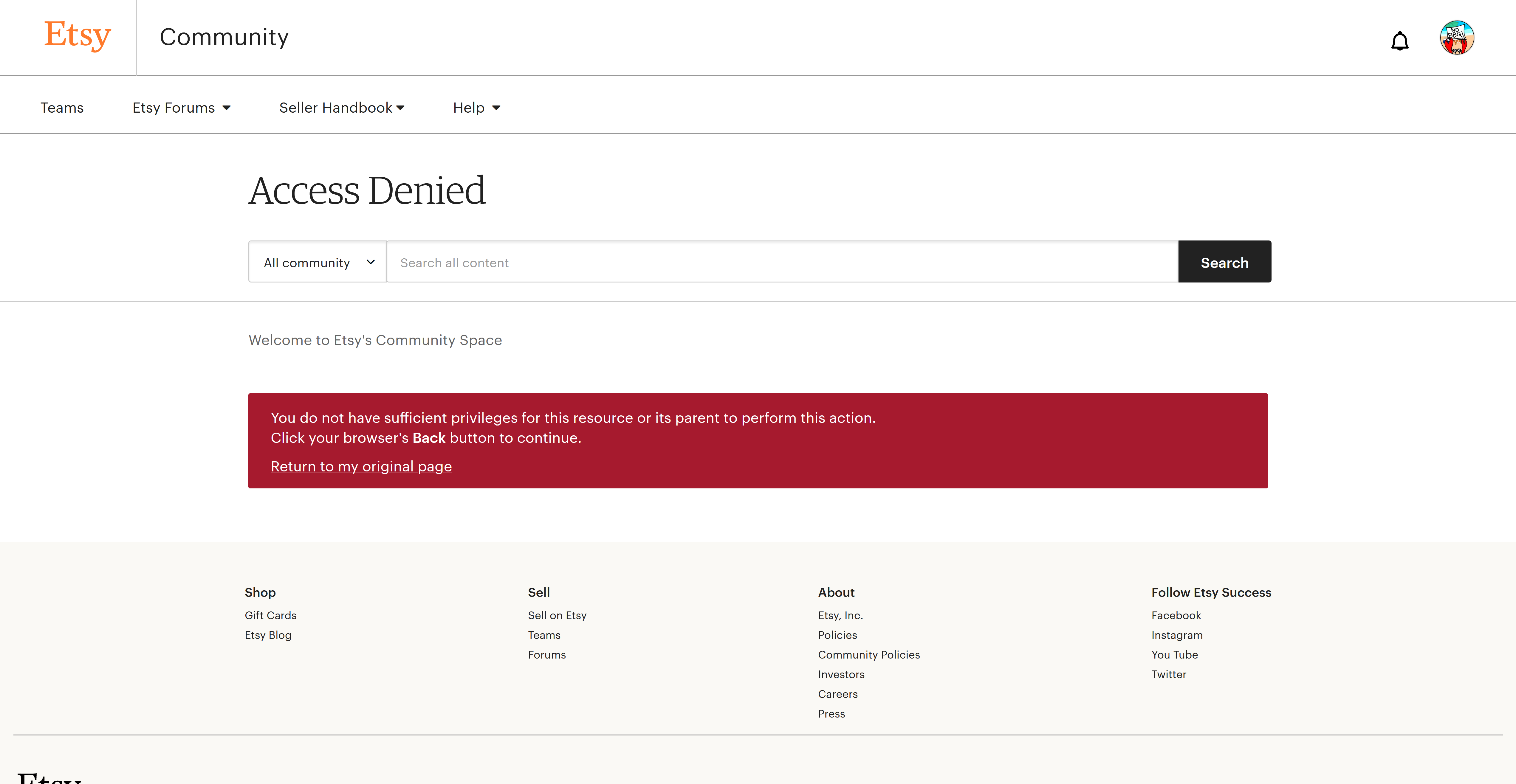Image resolution: width=1516 pixels, height=784 pixels.
Task: Open Press footer link
Action: (x=831, y=714)
